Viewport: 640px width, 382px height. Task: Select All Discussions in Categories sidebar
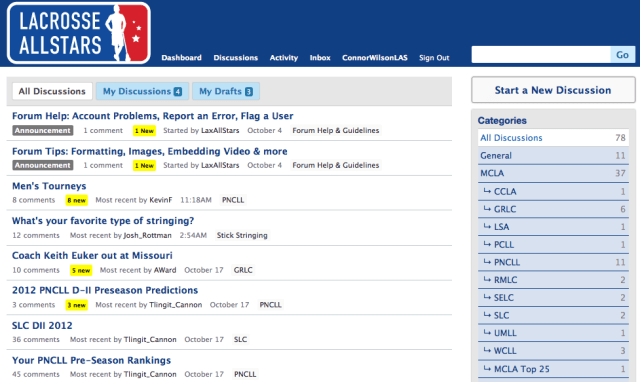coord(553,138)
